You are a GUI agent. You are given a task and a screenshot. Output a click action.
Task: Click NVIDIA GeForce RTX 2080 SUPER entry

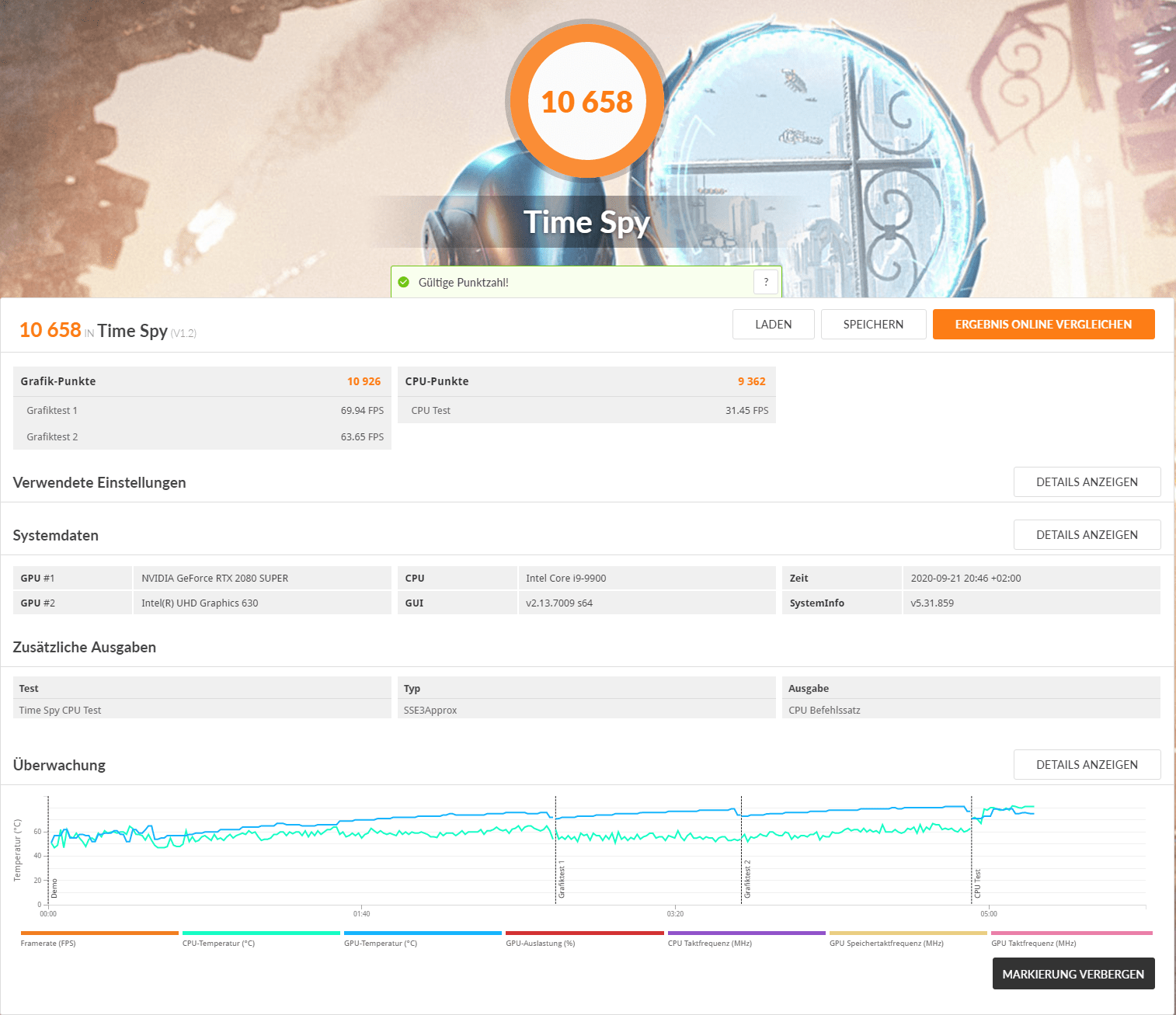pyautogui.click(x=215, y=578)
